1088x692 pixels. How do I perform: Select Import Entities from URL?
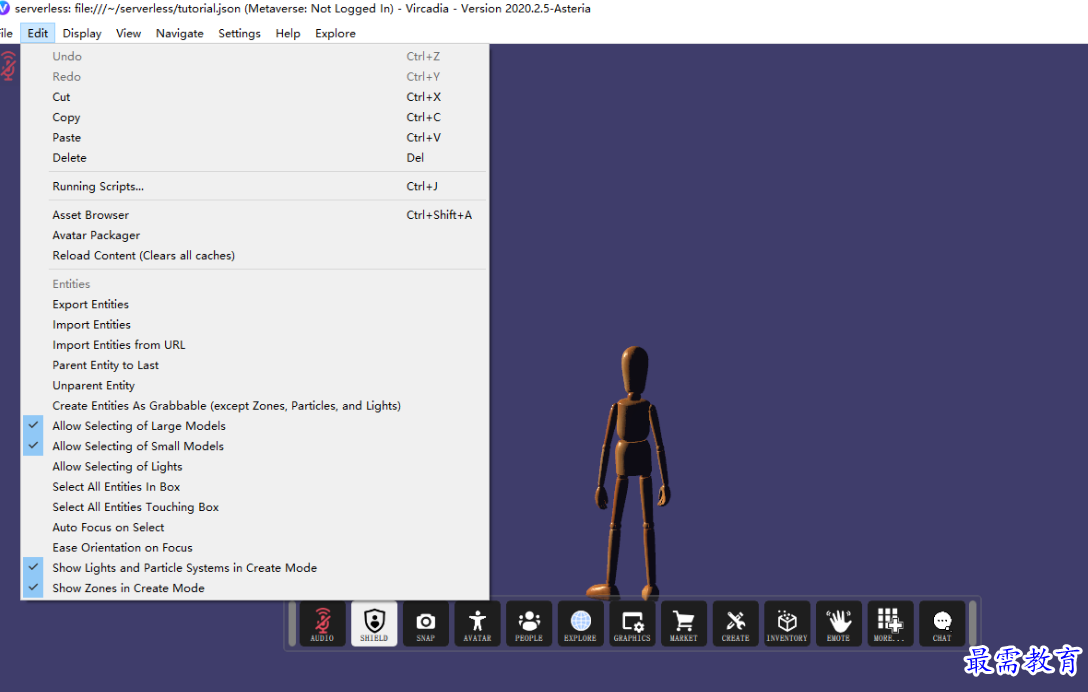coord(255,344)
